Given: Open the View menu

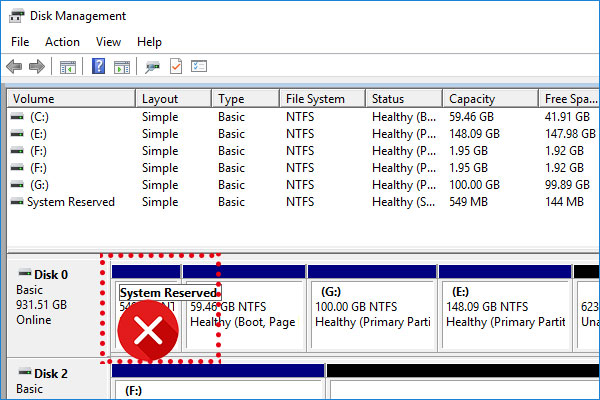Looking at the screenshot, I should (x=108, y=42).
